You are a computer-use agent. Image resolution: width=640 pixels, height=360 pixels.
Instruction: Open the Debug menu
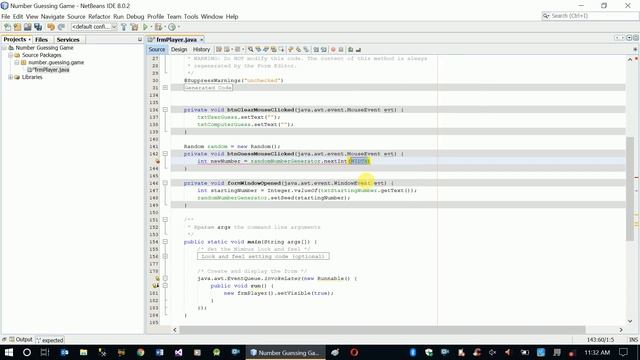(135, 17)
